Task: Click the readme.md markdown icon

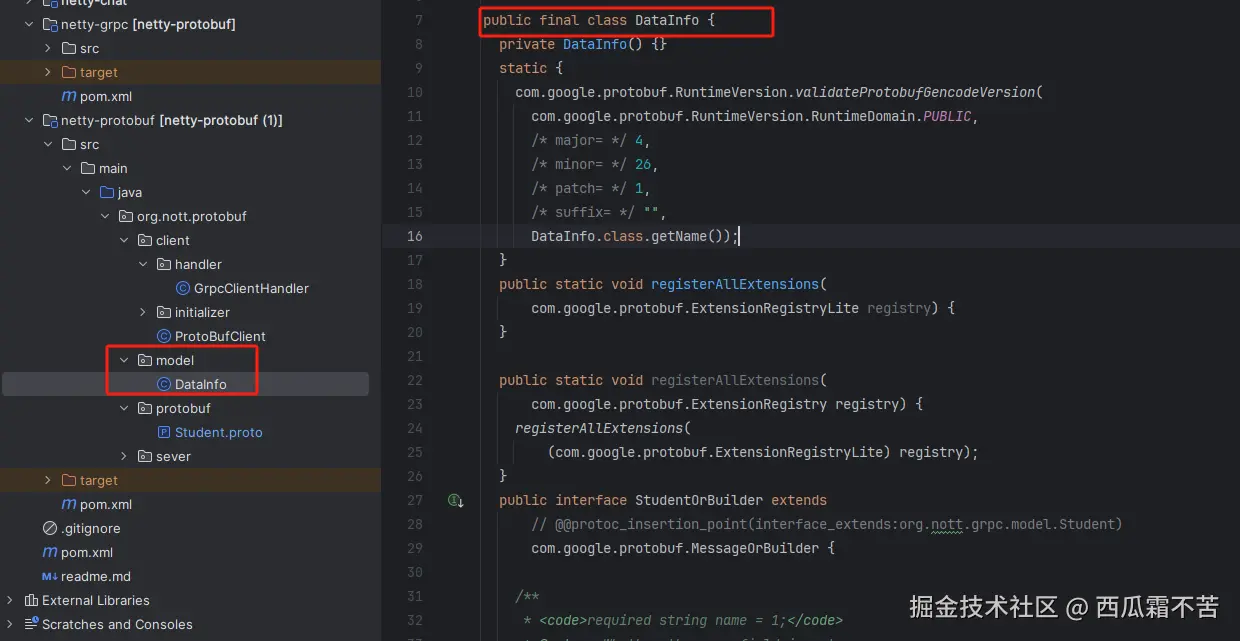Action: (x=50, y=576)
